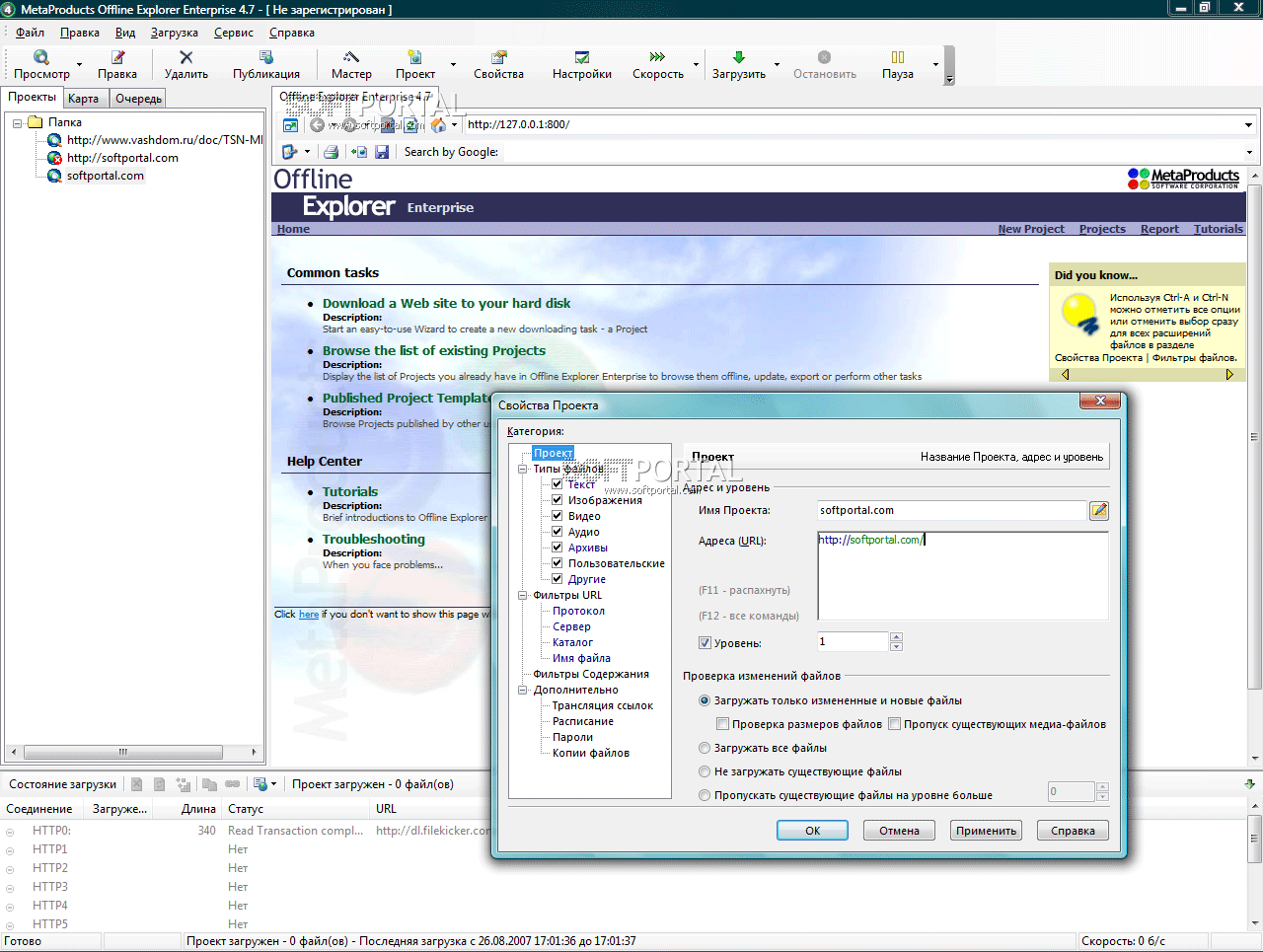Open the address bar URL dropdown
This screenshot has height=952, width=1263.
click(1249, 125)
